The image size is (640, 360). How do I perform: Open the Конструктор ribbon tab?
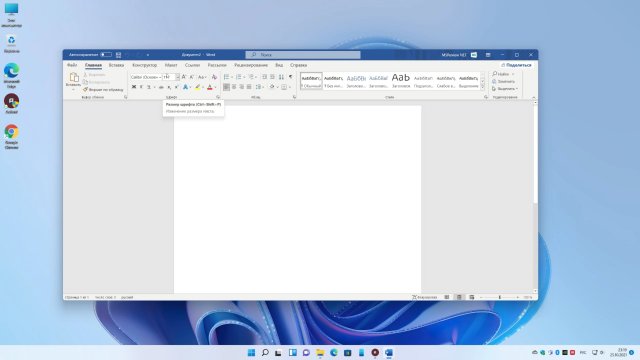click(x=144, y=65)
